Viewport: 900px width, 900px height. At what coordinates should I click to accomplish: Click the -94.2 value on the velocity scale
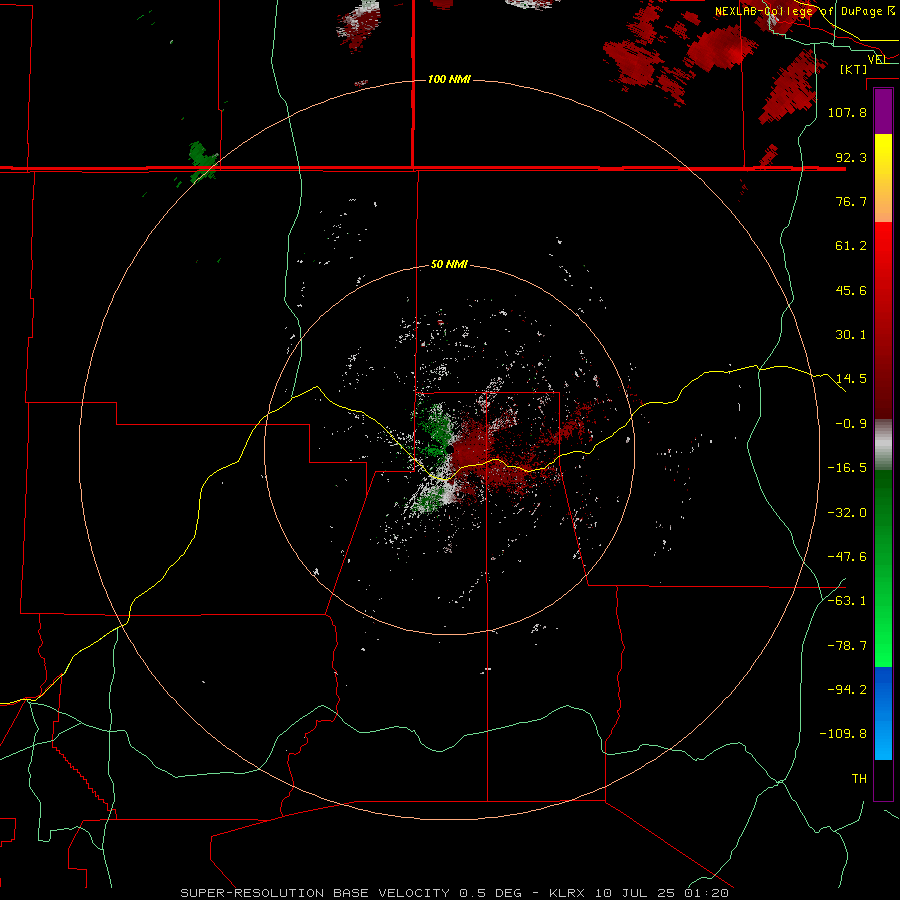[x=847, y=690]
